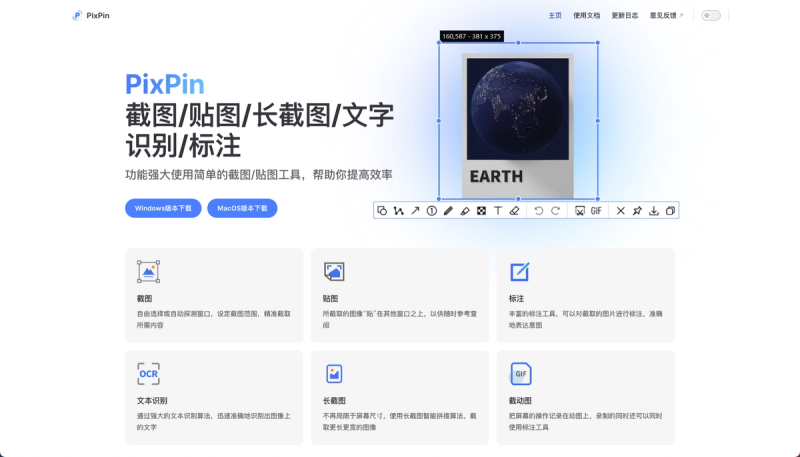Click the top-right selection handle
800x457 pixels.
coord(597,43)
